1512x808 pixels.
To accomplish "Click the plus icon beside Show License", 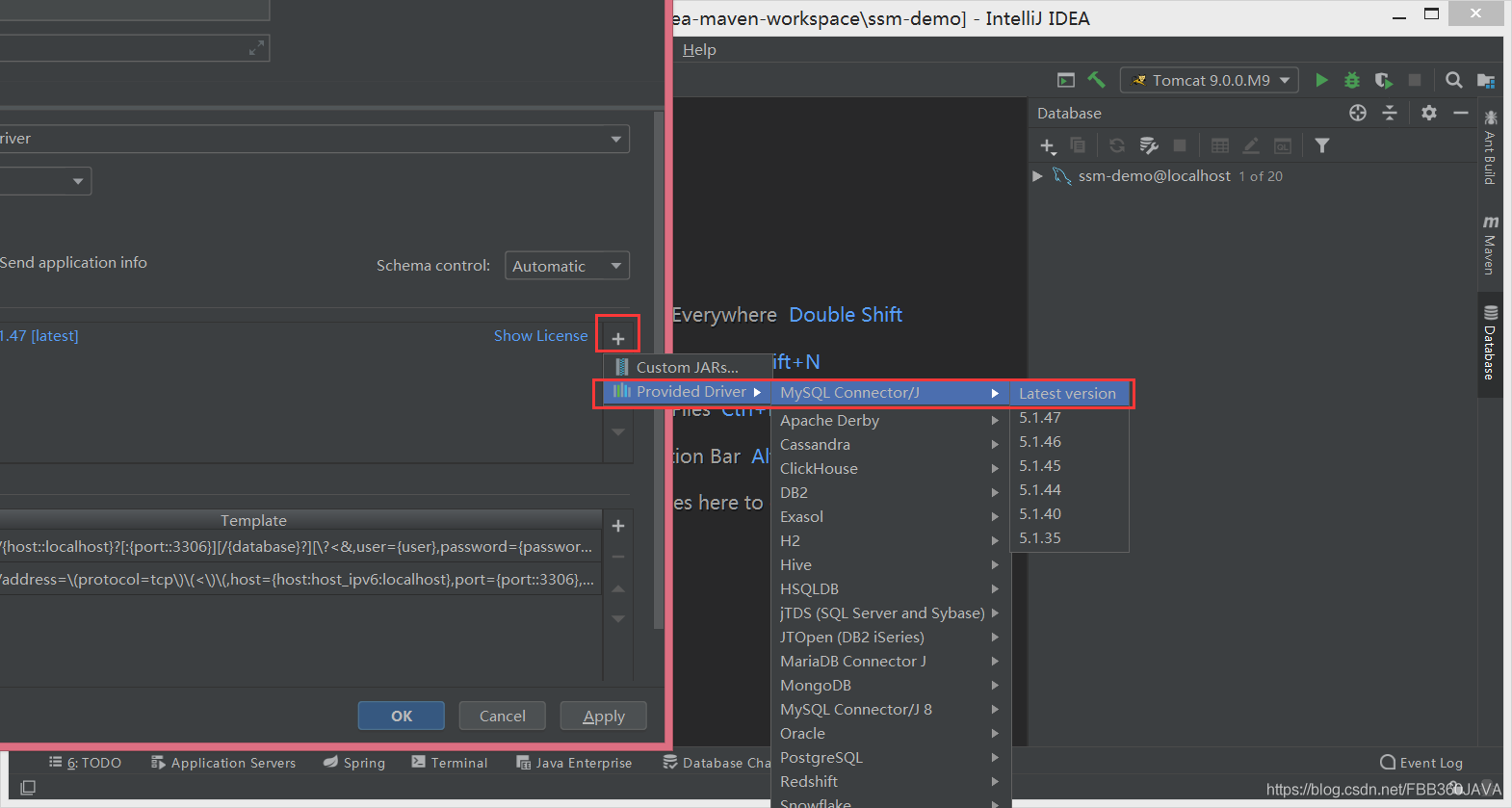I will tap(618, 338).
